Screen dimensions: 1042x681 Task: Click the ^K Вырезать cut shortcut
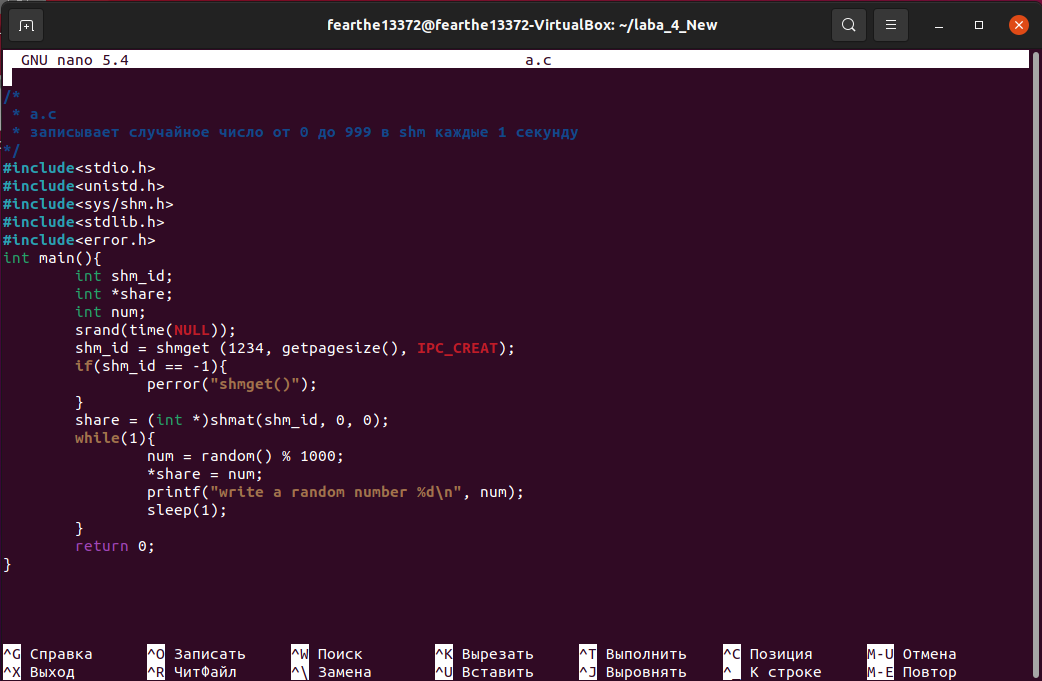click(x=484, y=654)
